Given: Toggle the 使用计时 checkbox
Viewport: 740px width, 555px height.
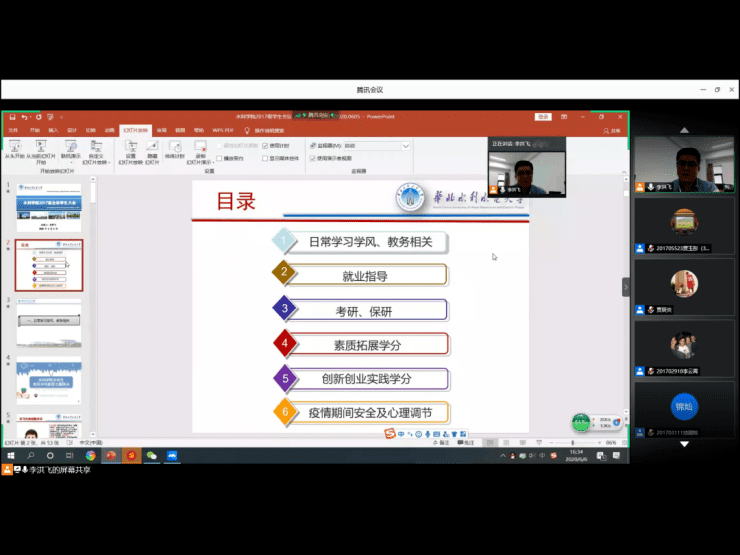Looking at the screenshot, I should pos(265,145).
